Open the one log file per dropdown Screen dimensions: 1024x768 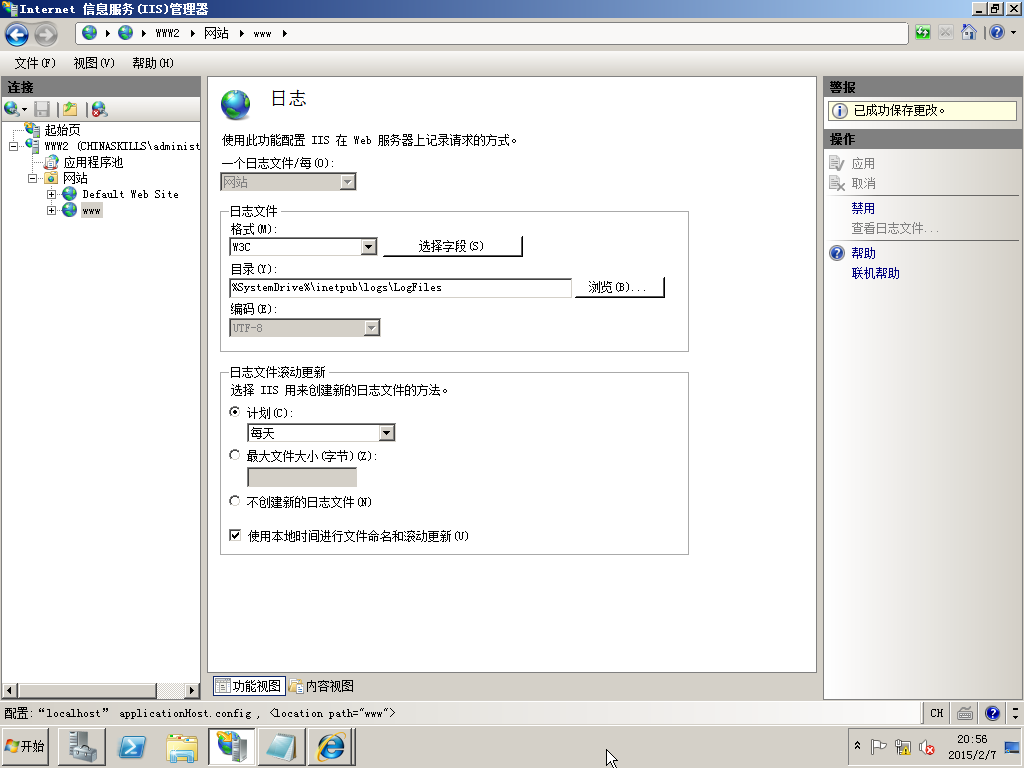[347, 182]
